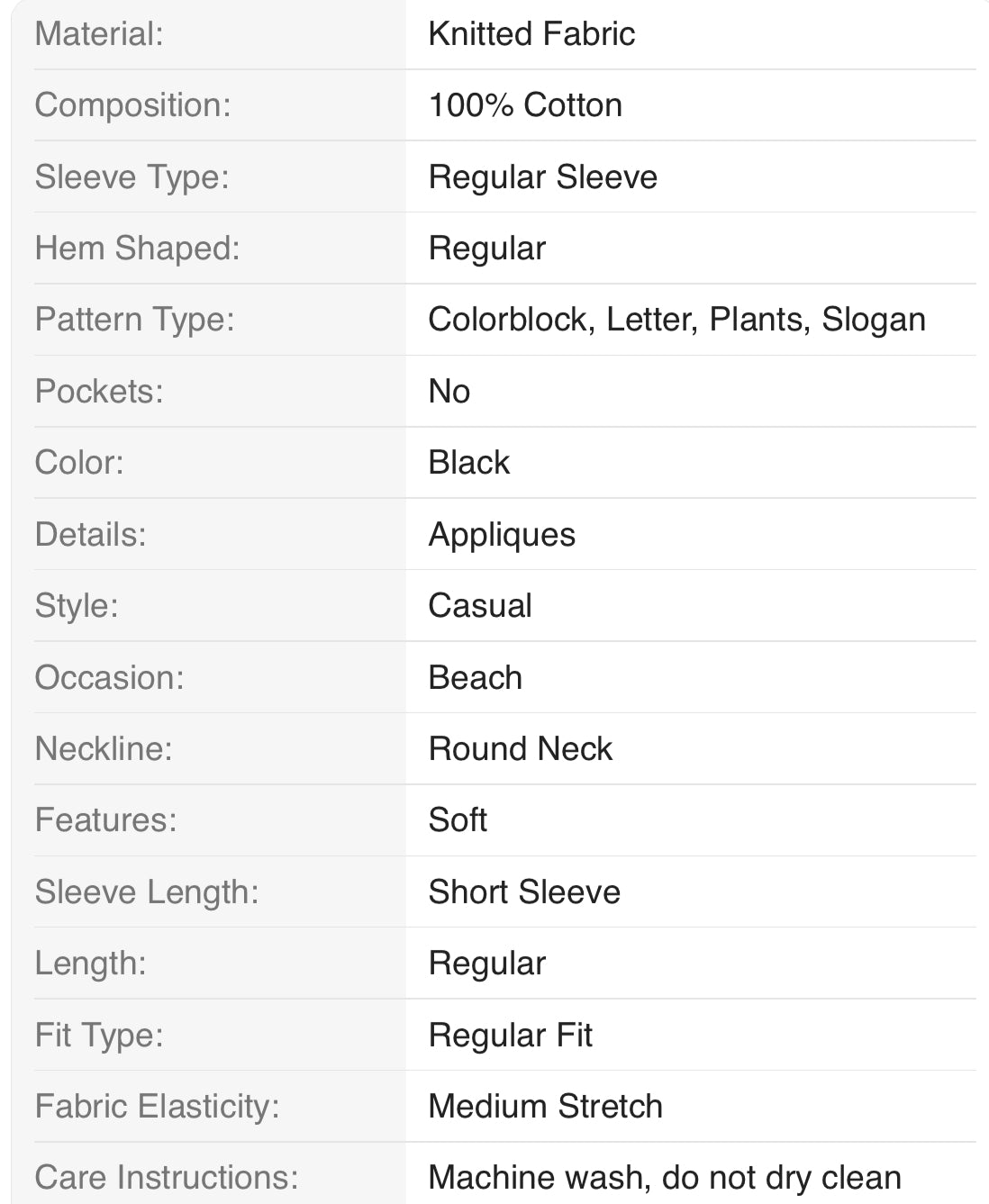Click the 'Regular Sleeve' value text
Image resolution: width=989 pixels, height=1204 pixels.
click(542, 177)
